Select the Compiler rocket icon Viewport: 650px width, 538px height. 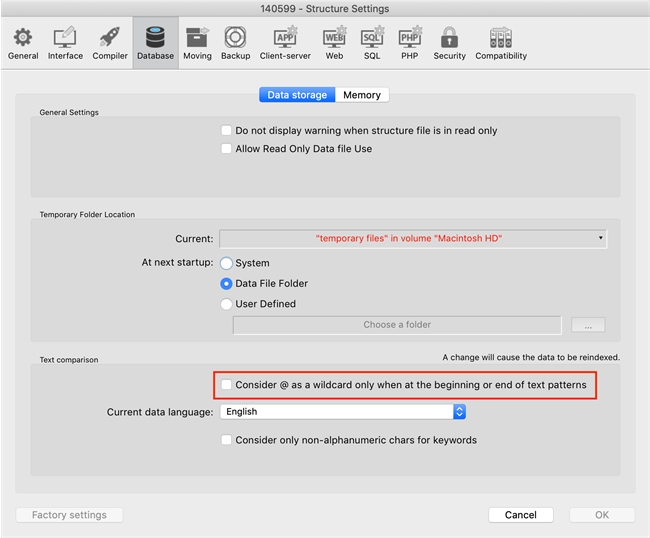tap(110, 42)
